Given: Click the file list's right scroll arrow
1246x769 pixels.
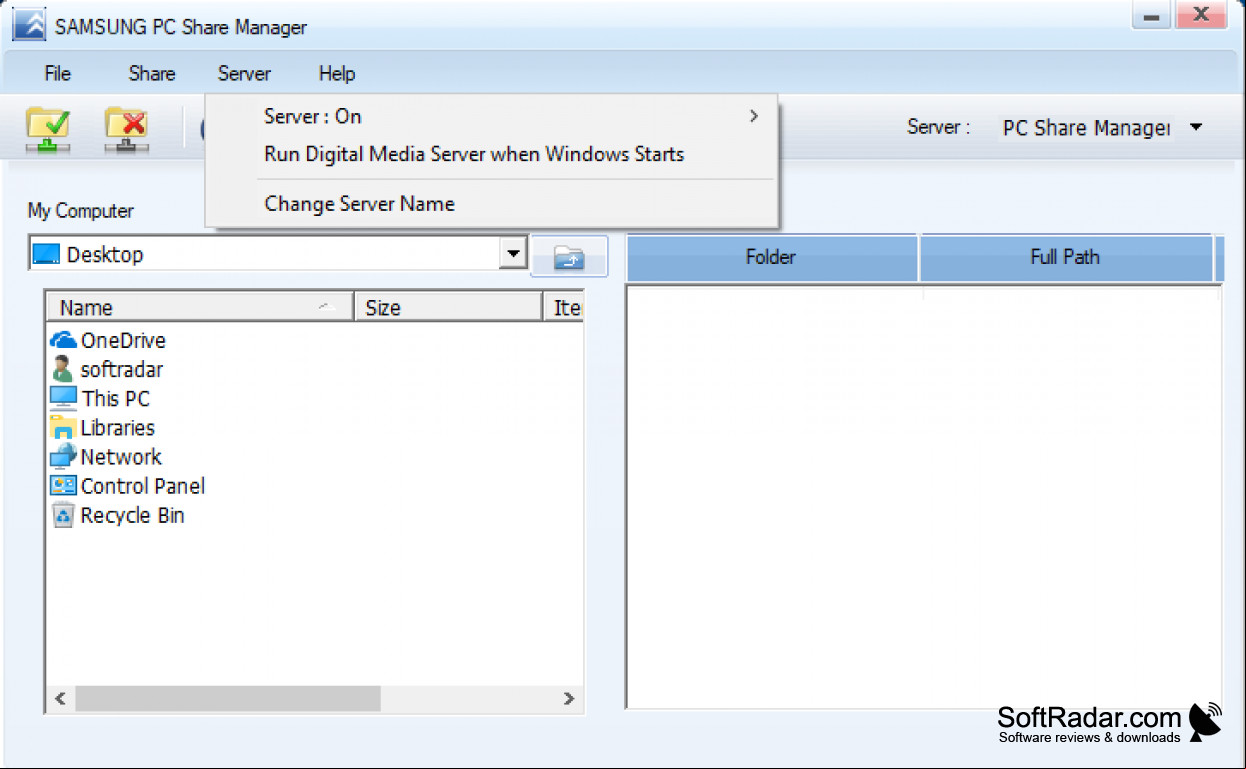Looking at the screenshot, I should [569, 698].
